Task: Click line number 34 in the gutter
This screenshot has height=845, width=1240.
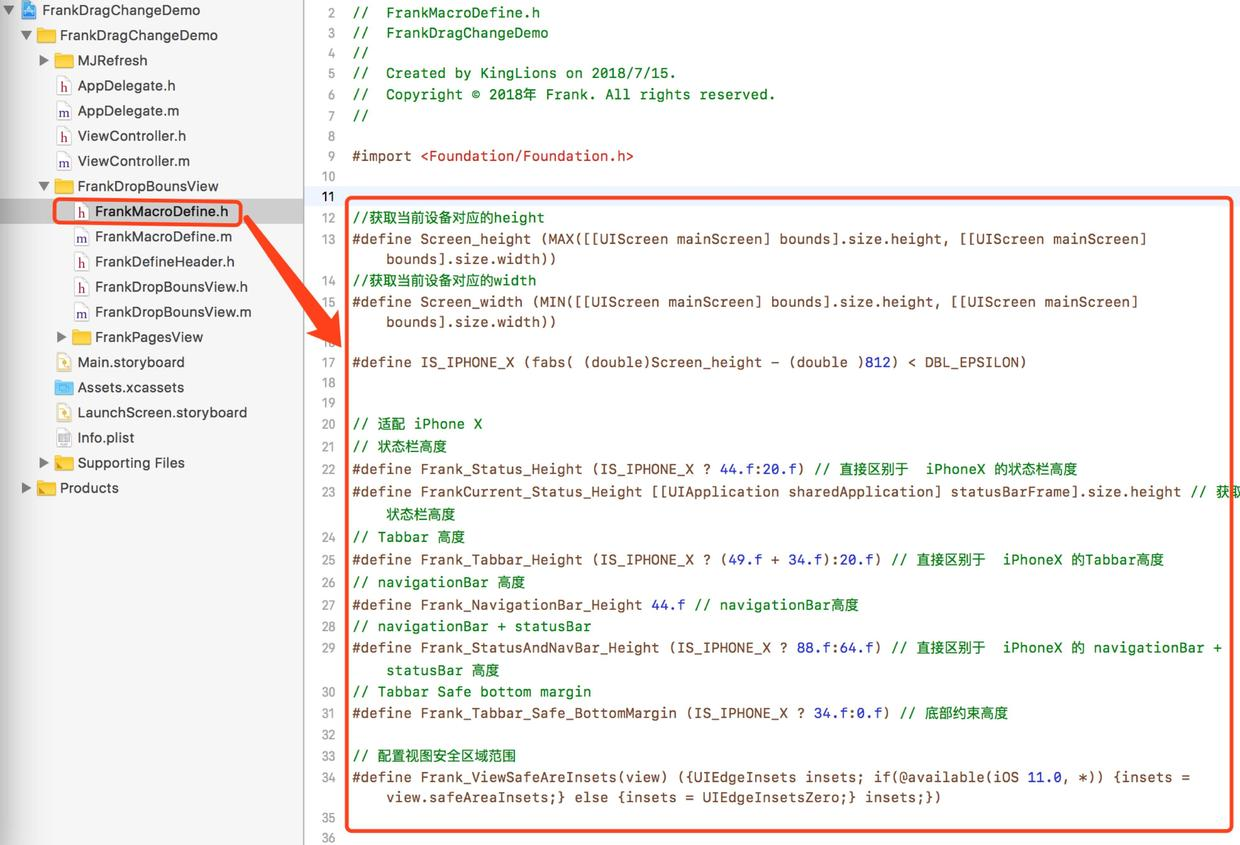Action: 329,777
